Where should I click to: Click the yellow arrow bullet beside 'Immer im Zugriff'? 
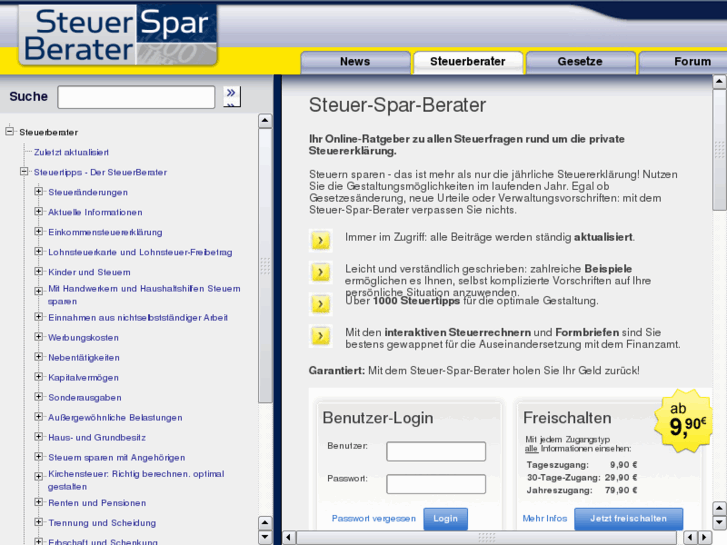click(x=320, y=241)
